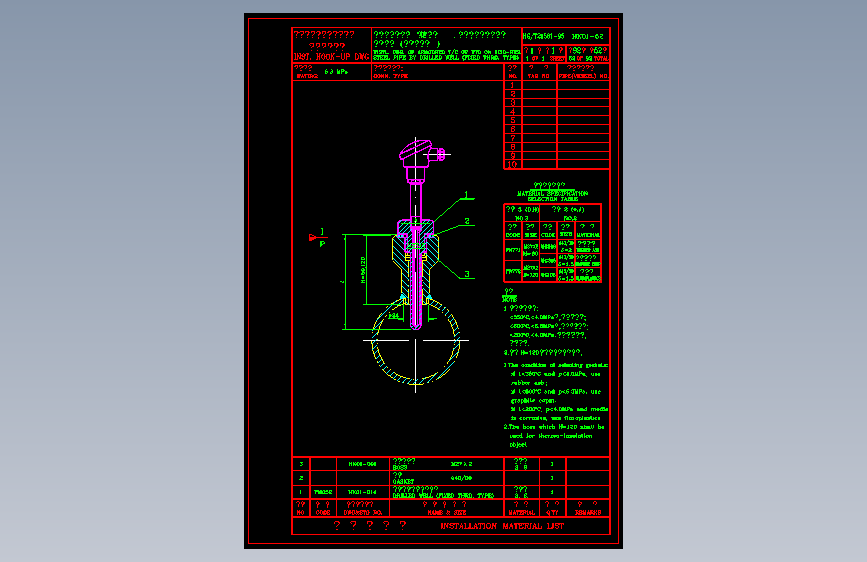Viewport: 867px width, 562px height.
Task: Click the 'GASKET' item name in the material list
Action: (x=403, y=482)
